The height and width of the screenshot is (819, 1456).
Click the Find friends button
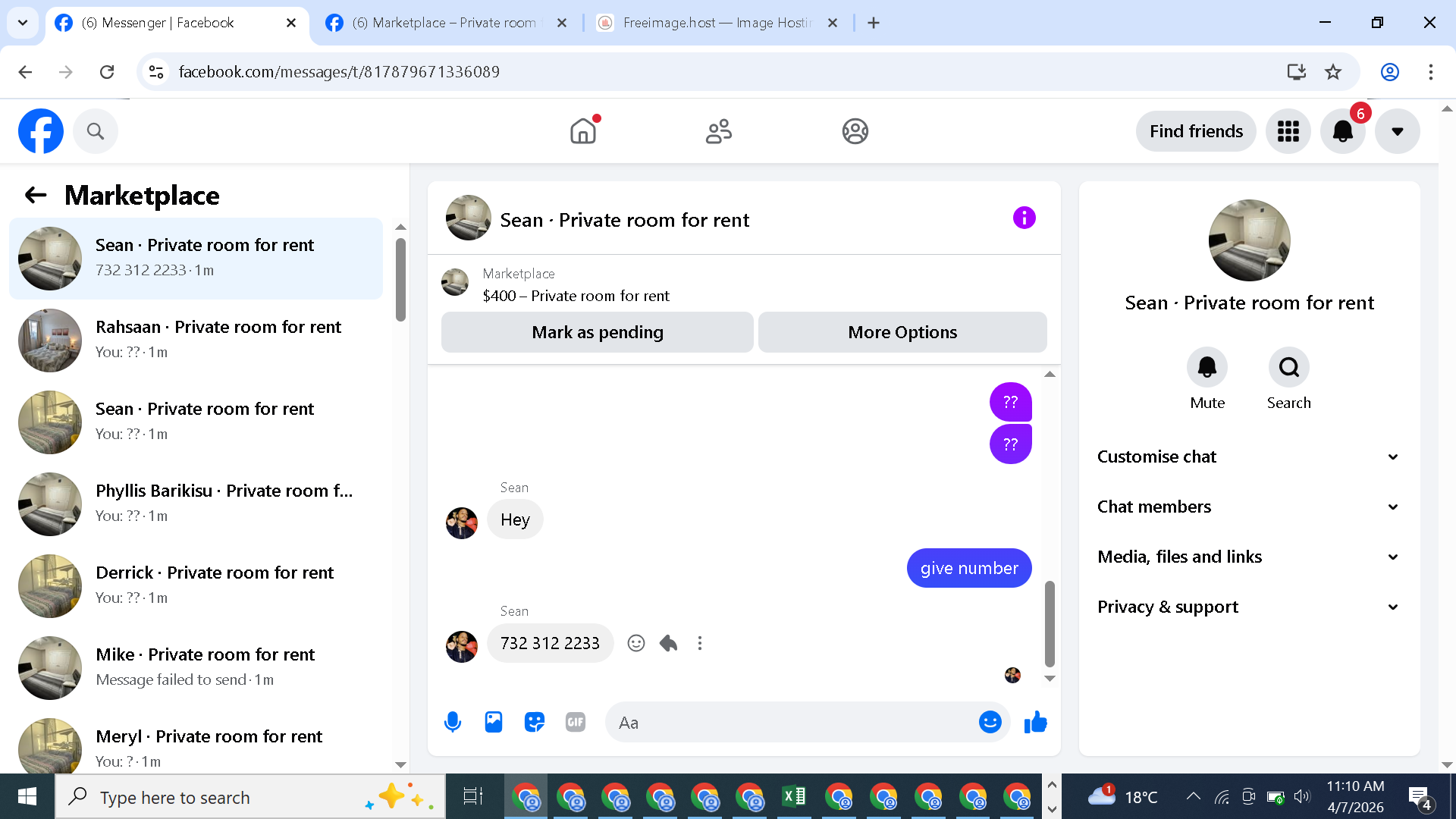pyautogui.click(x=1196, y=131)
